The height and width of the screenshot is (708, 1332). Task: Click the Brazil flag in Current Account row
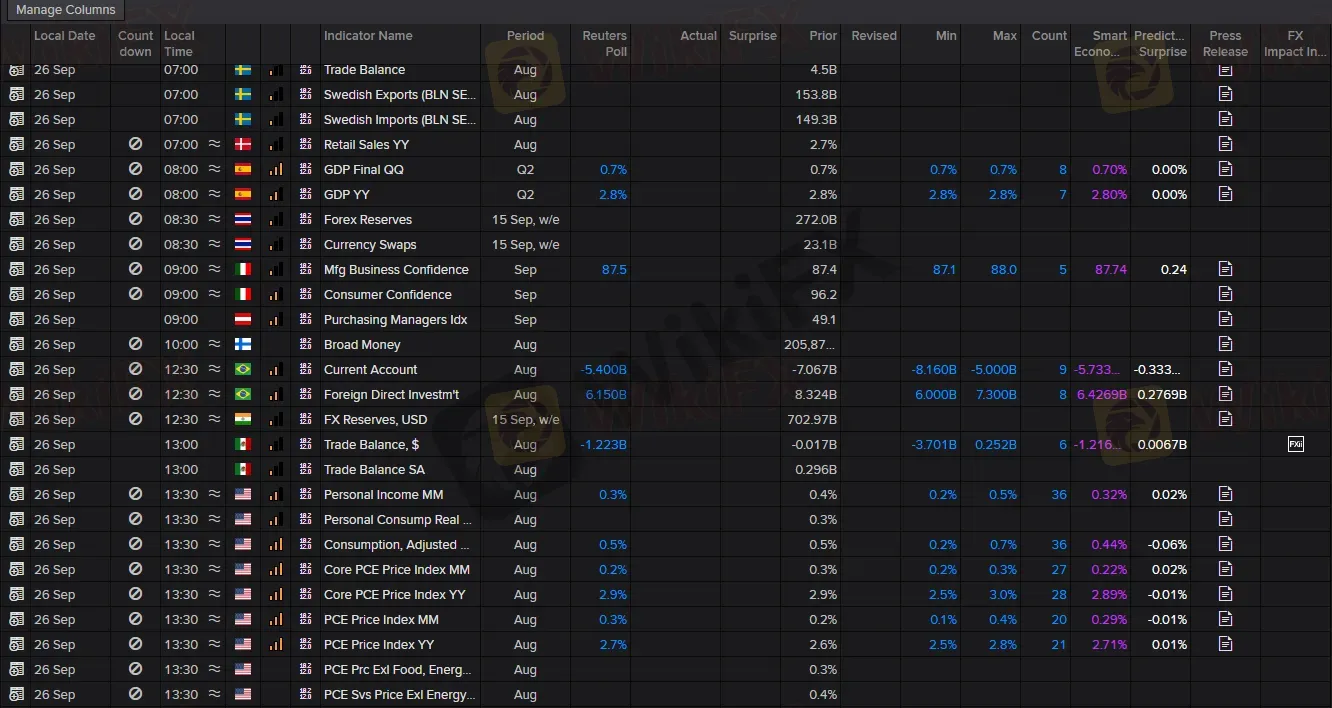click(x=243, y=369)
